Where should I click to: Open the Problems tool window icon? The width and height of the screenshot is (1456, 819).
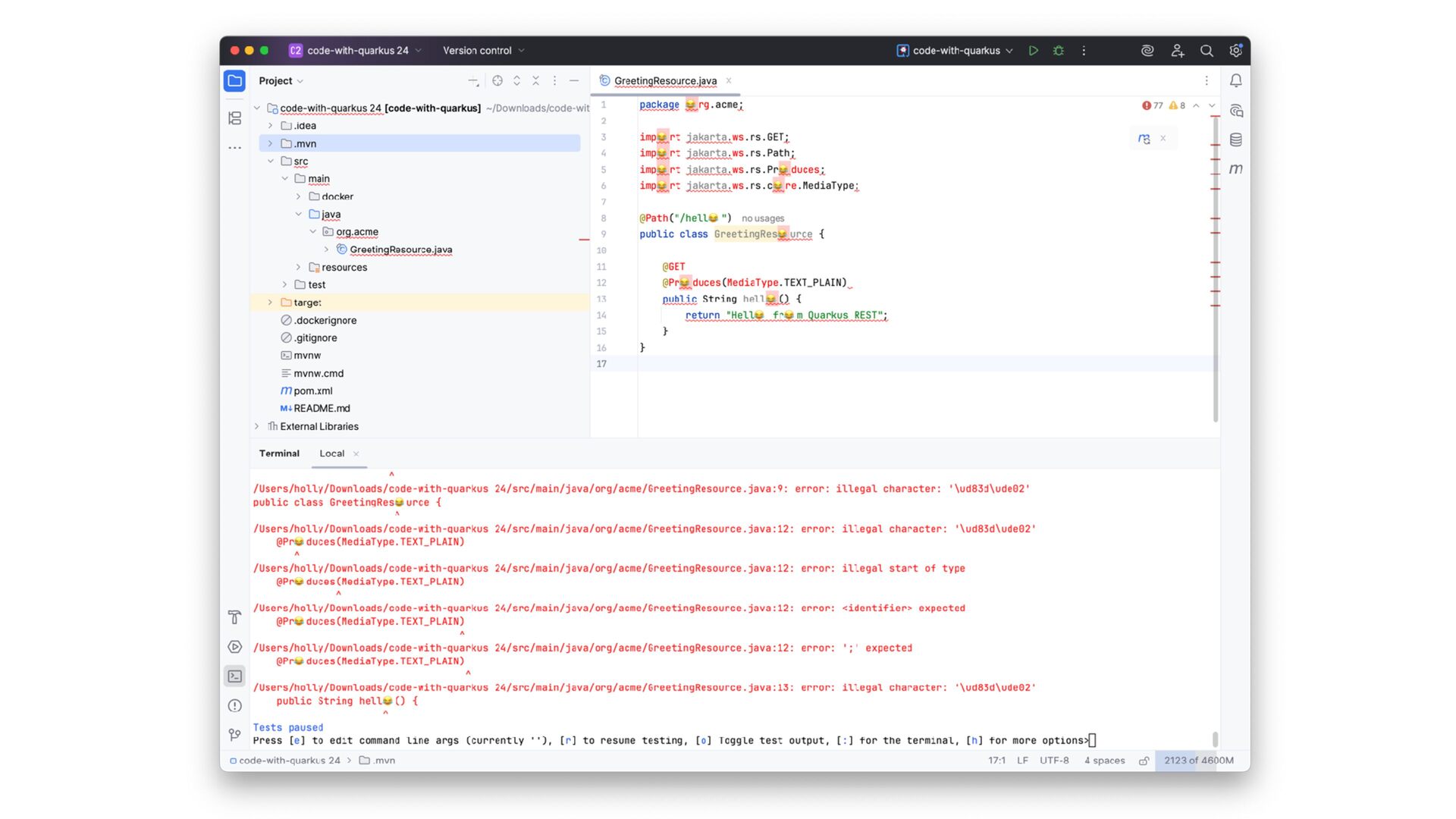[235, 706]
